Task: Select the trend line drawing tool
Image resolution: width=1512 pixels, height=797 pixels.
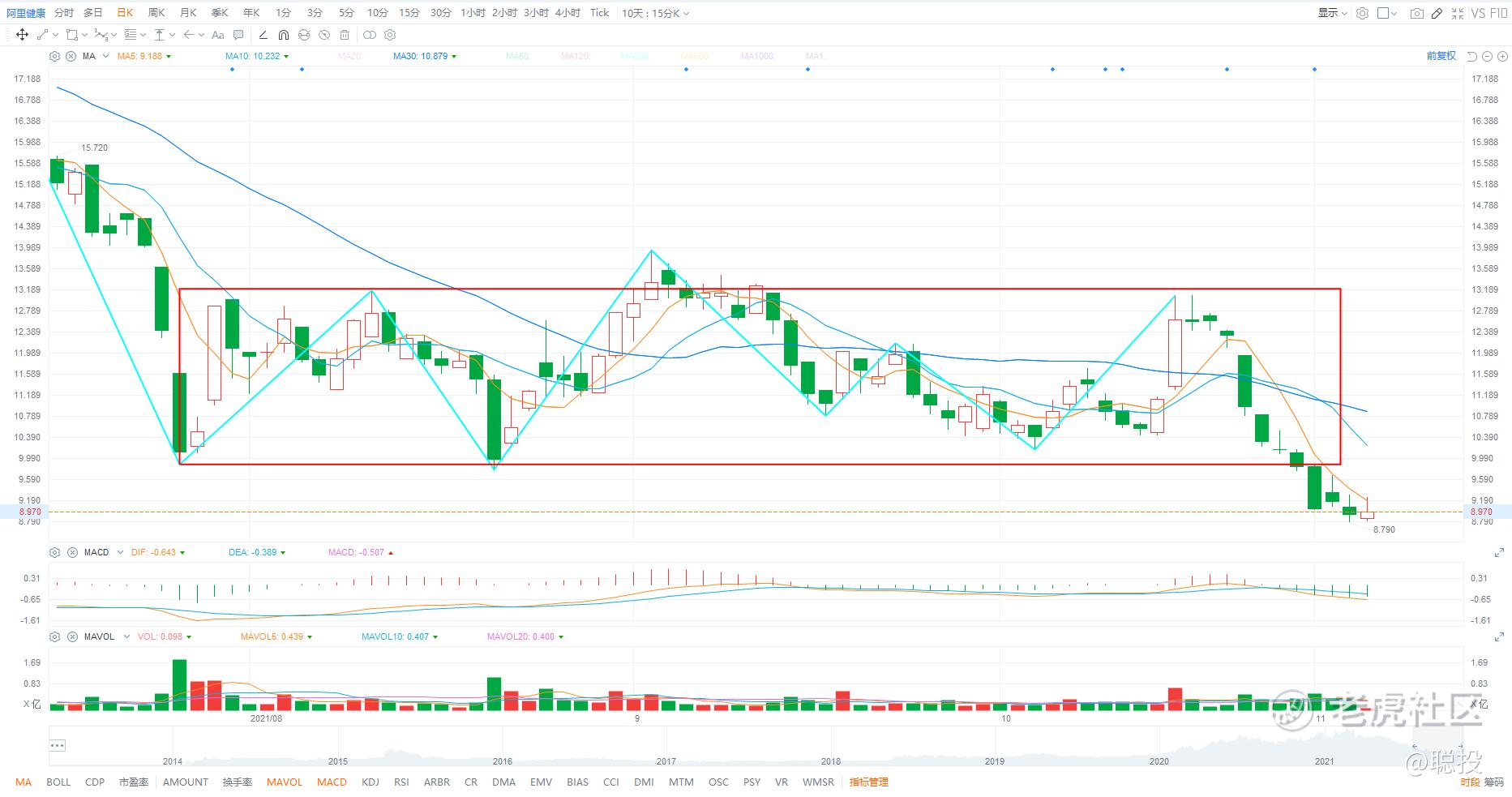Action: pyautogui.click(x=42, y=35)
